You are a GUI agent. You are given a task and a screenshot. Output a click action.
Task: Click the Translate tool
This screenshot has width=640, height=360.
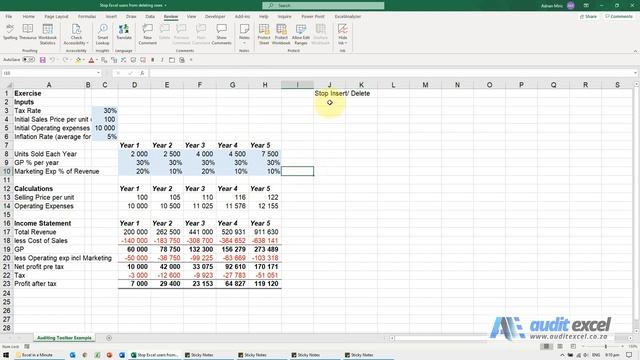pyautogui.click(x=124, y=32)
